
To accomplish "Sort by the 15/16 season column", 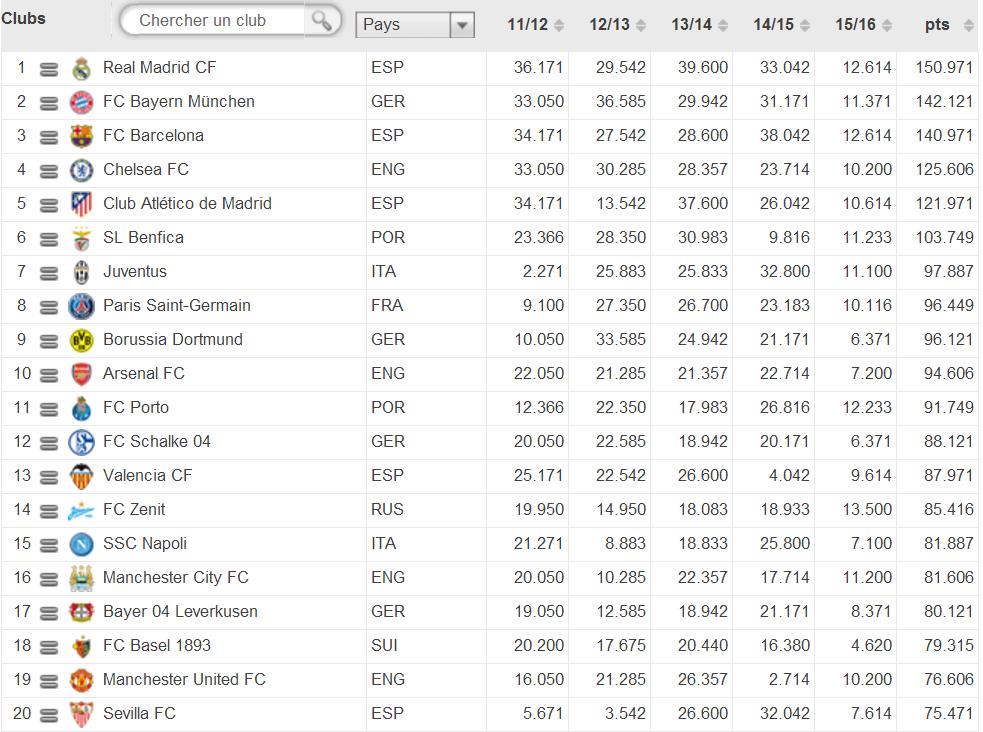I will click(x=864, y=24).
